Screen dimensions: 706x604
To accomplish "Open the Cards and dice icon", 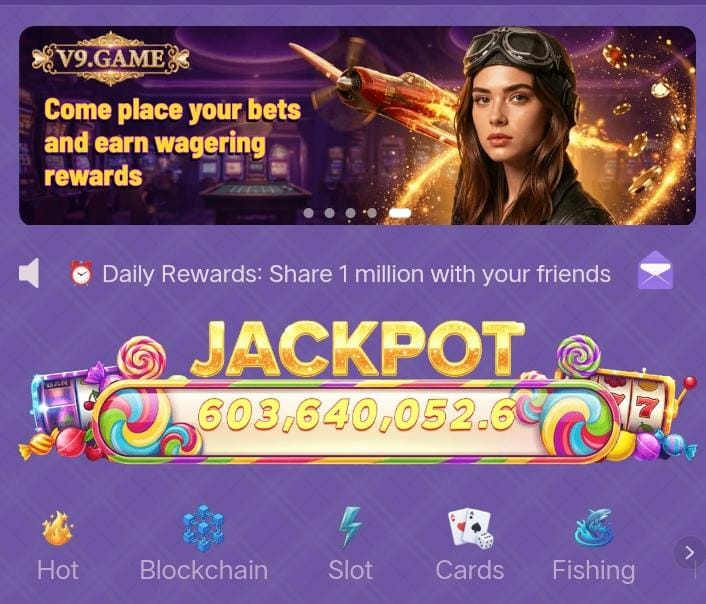I will point(470,529).
